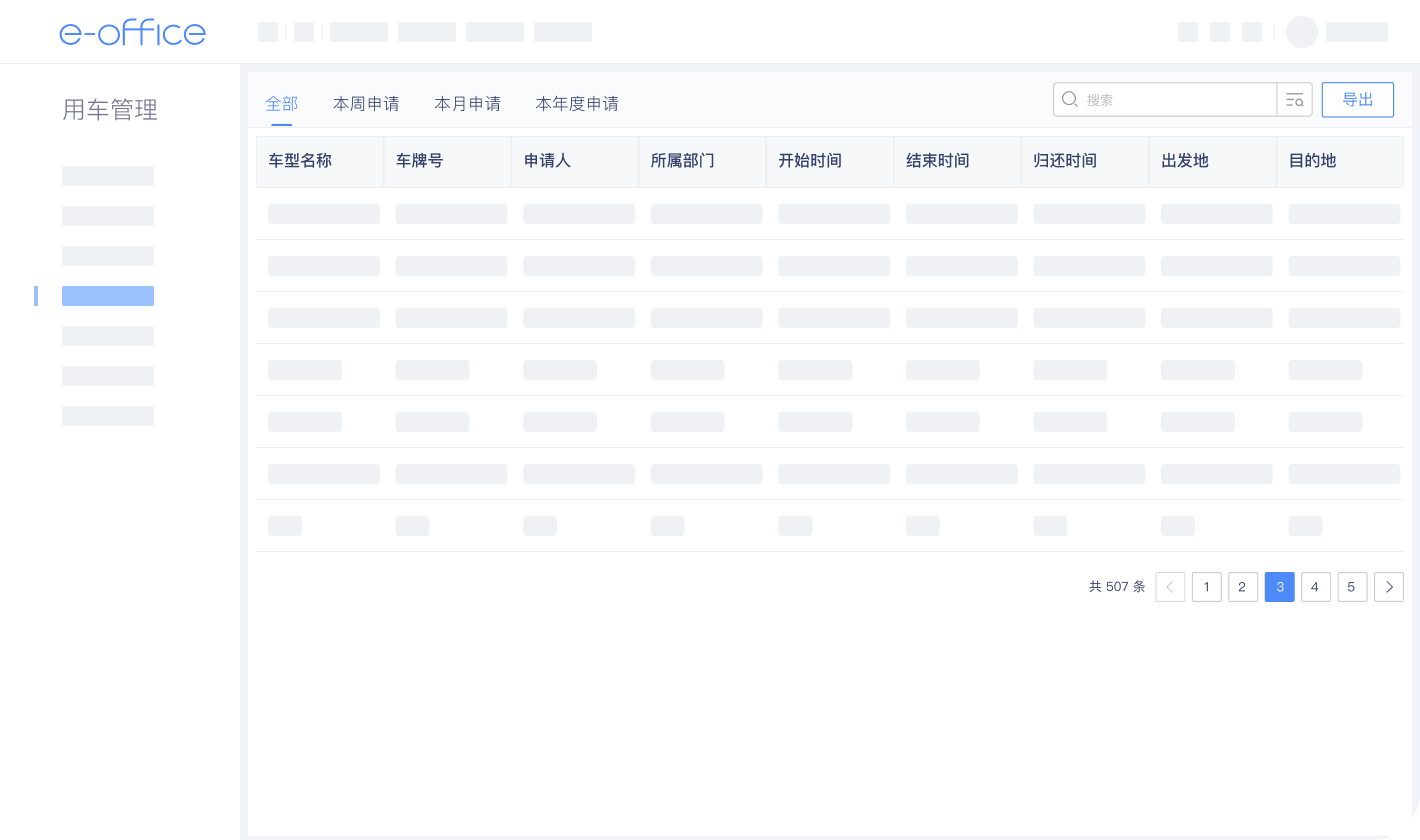Image resolution: width=1420 pixels, height=840 pixels.
Task: Open the advanced search filter icon
Action: point(1295,100)
